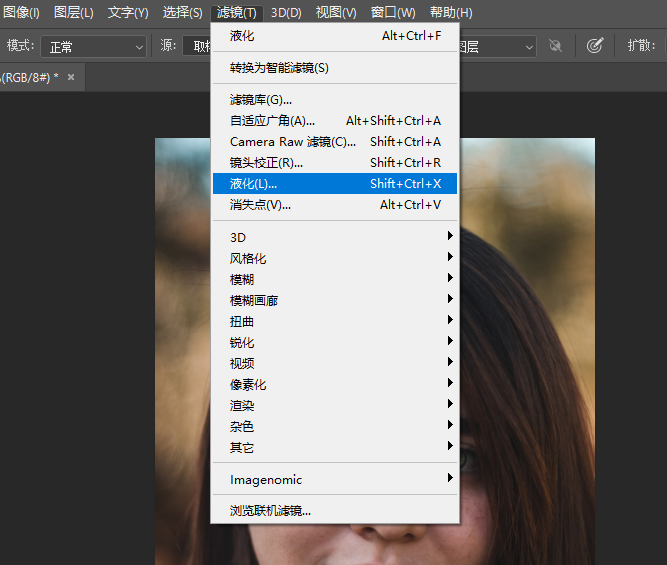Expand the 模糊画廊 submenu
The width and height of the screenshot is (667, 565).
[335, 300]
